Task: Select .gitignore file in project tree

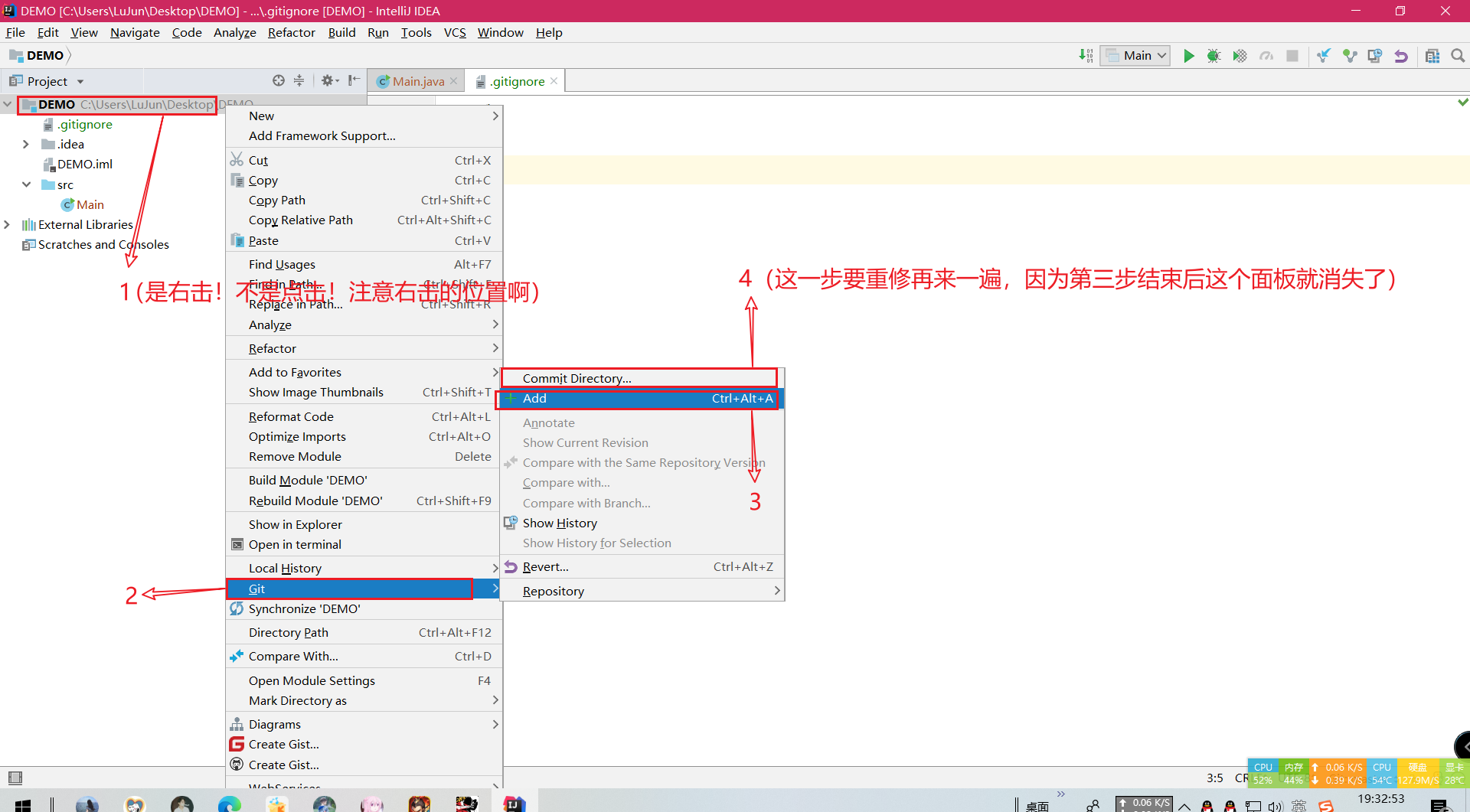Action: click(x=84, y=124)
